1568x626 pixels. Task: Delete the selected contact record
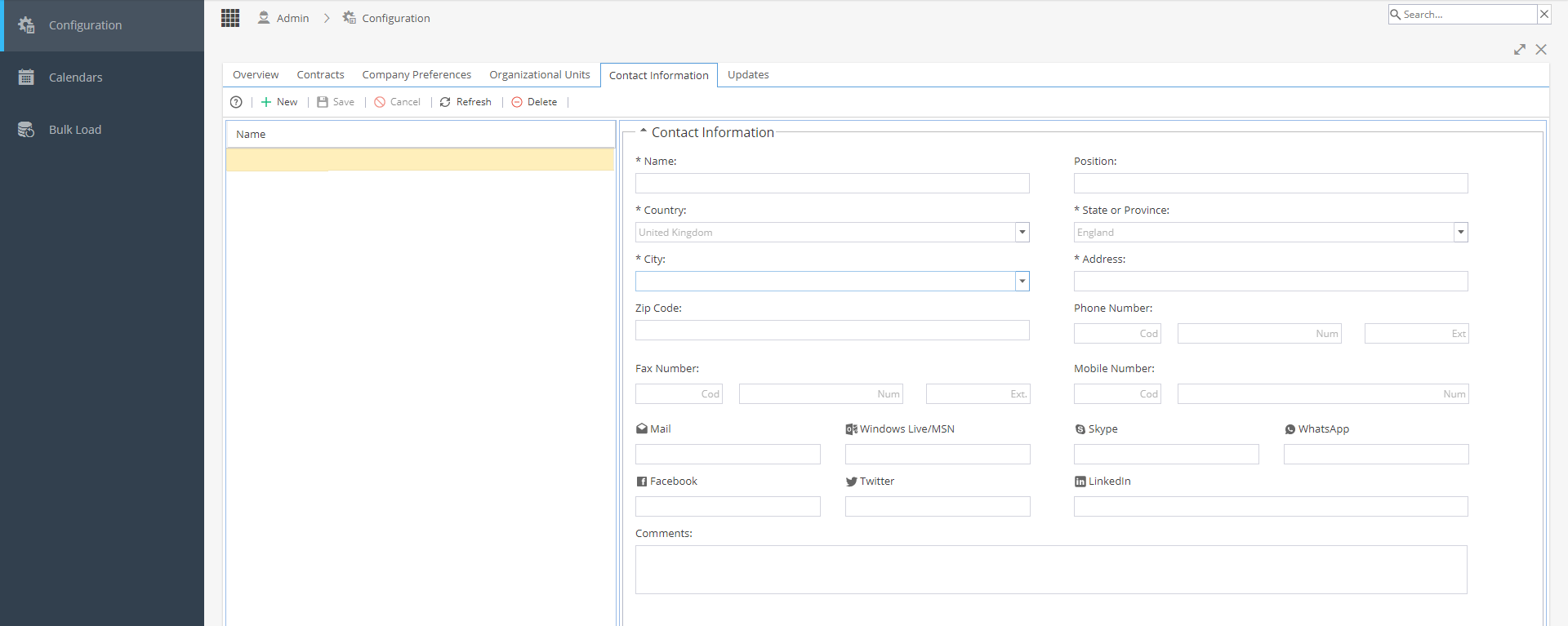pyautogui.click(x=534, y=102)
